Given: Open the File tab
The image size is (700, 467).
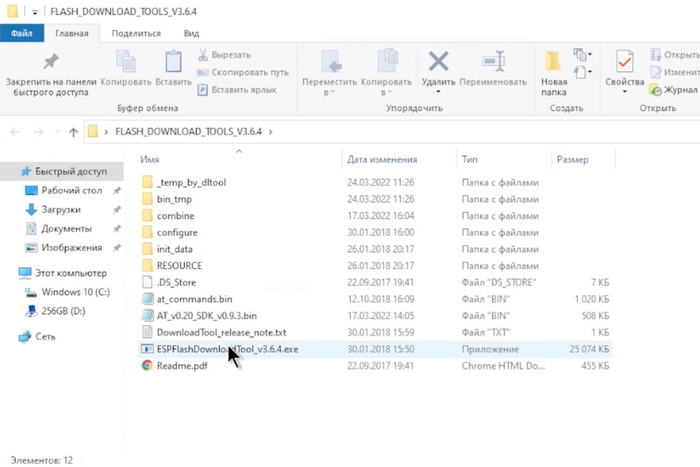Looking at the screenshot, I should 20,33.
